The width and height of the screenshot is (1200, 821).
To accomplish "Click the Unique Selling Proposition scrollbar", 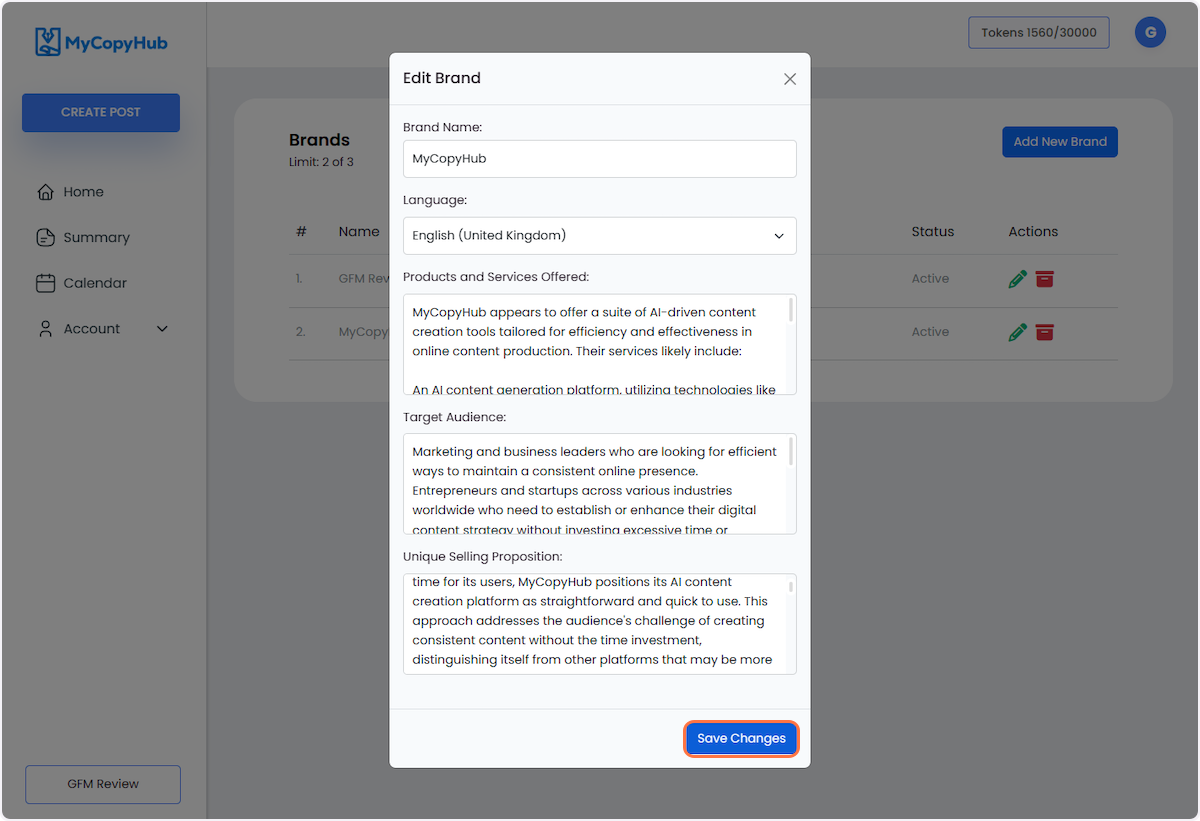I will pyautogui.click(x=792, y=587).
